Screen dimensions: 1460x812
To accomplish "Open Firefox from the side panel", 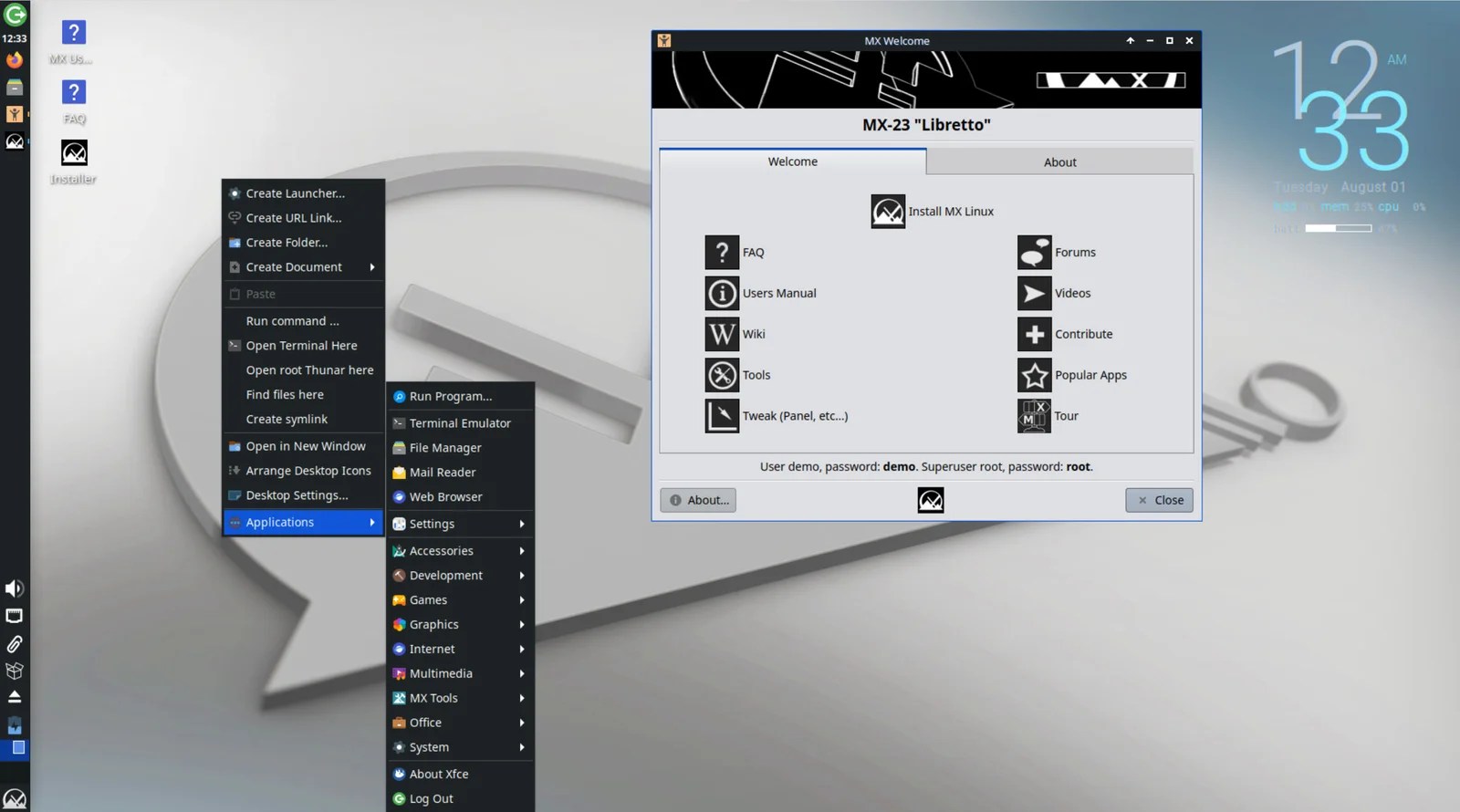I will tap(15, 60).
